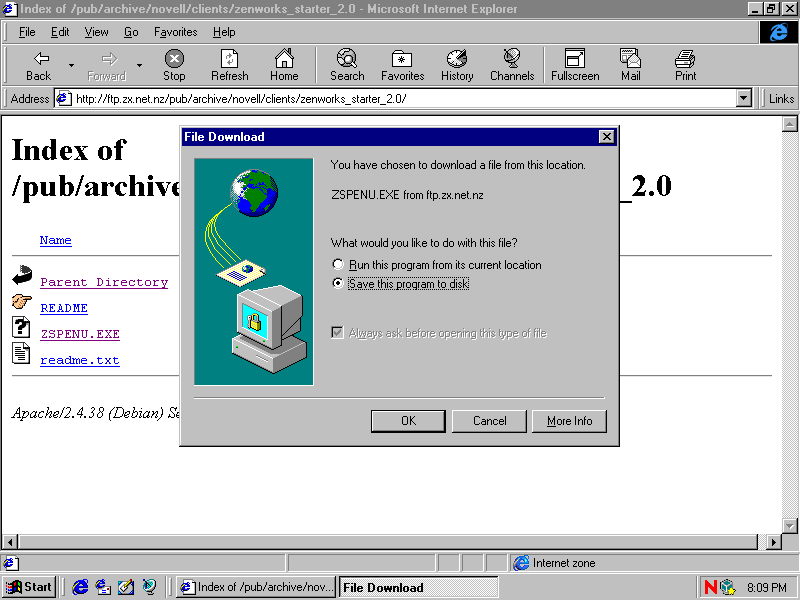800x600 pixels.
Task: Click OK in the File Download dialog
Action: point(408,421)
